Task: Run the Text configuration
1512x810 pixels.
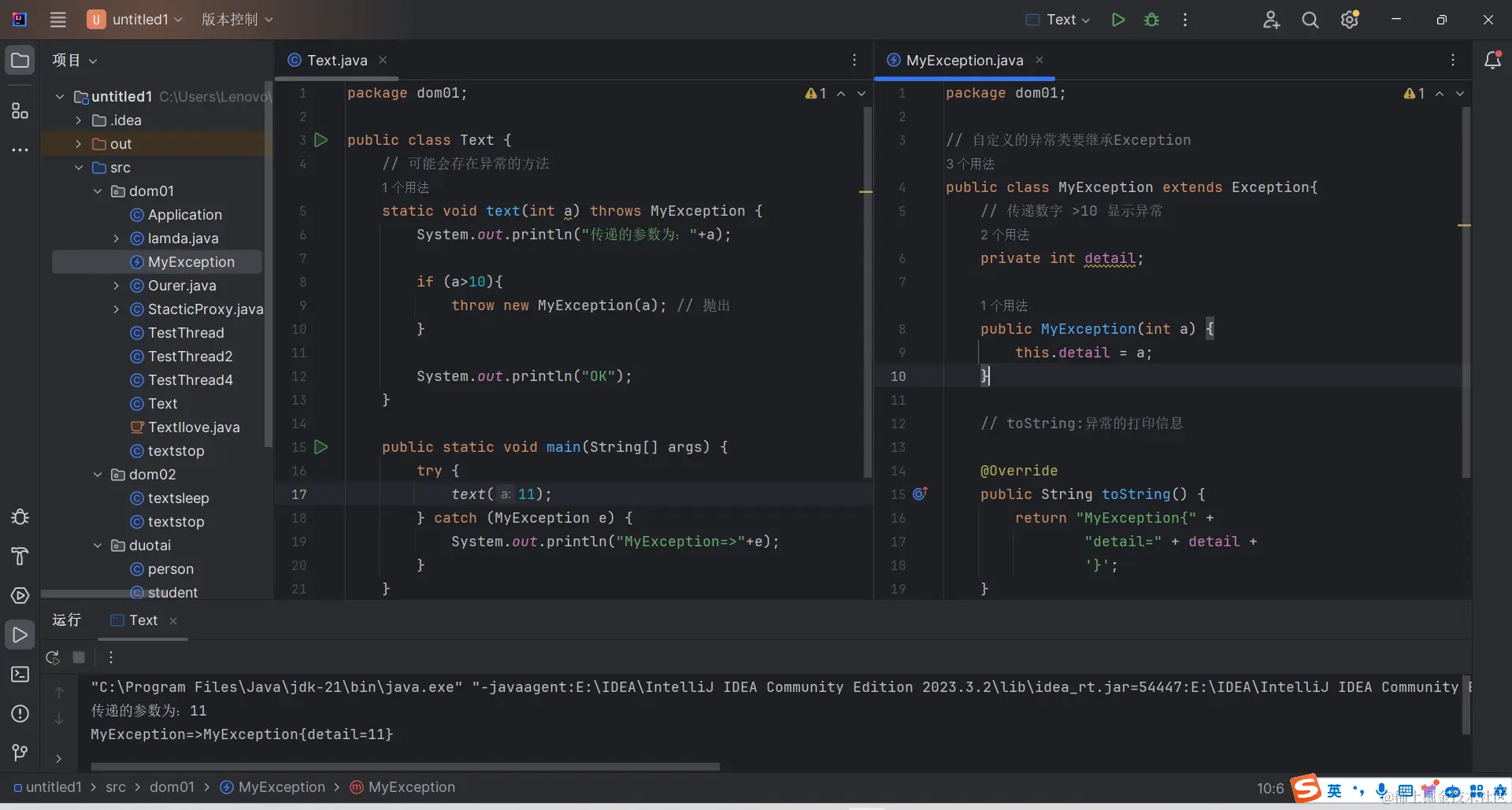Action: [x=1117, y=20]
